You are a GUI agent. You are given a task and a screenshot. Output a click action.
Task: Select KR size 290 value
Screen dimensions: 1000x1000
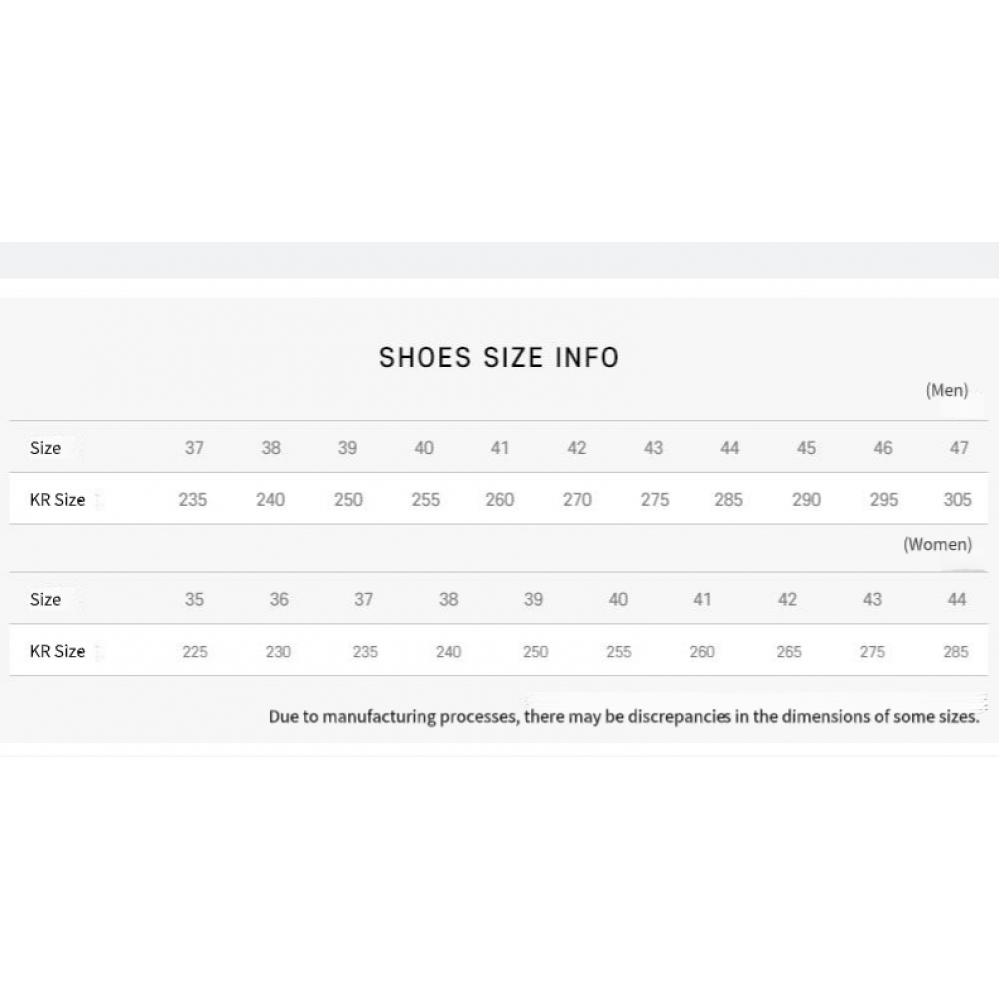[x=806, y=499]
